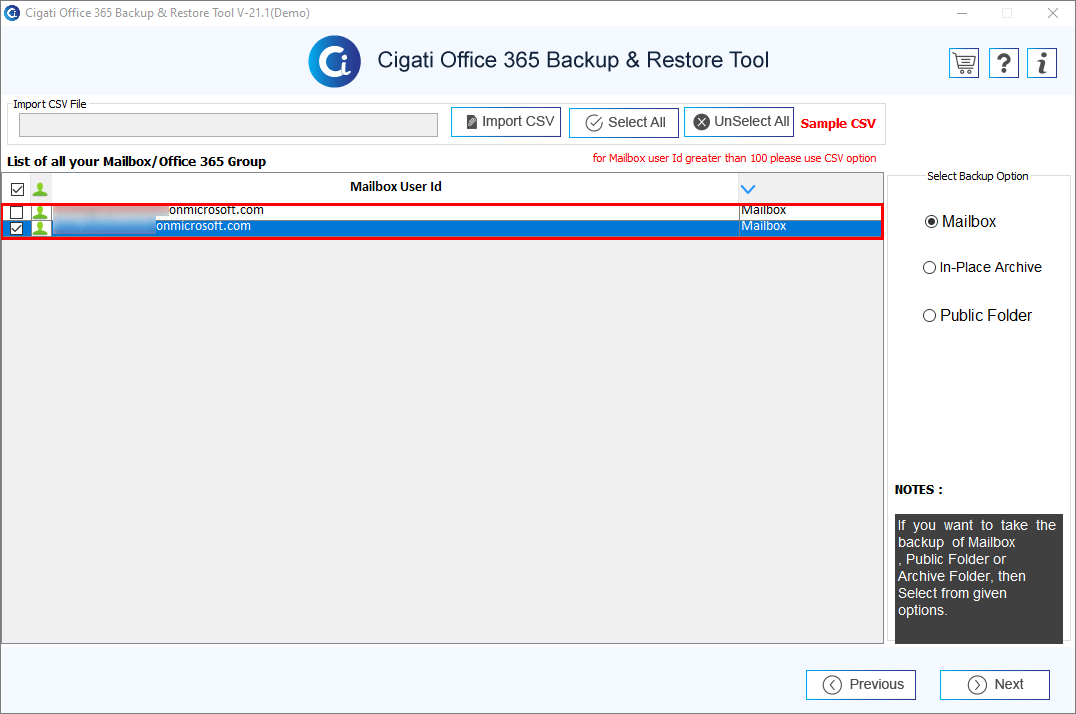Click the user icon in first mailbox row
Viewport: 1076px width, 714px height.
click(x=40, y=211)
